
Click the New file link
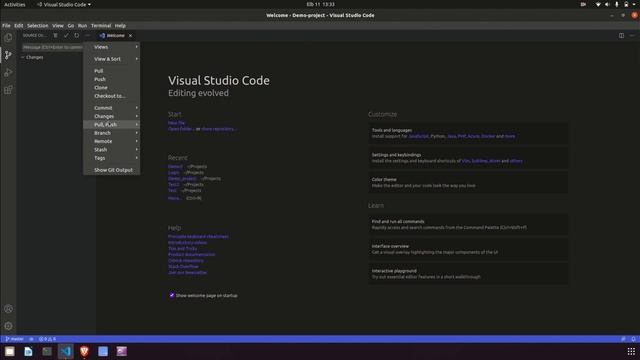[x=176, y=123]
